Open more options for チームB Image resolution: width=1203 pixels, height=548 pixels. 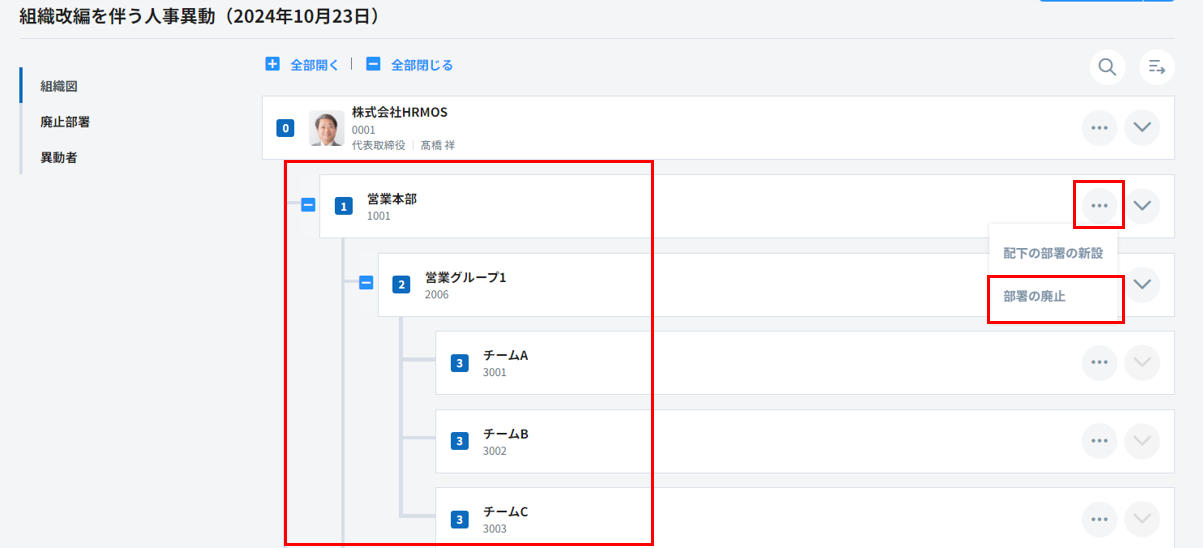1099,440
